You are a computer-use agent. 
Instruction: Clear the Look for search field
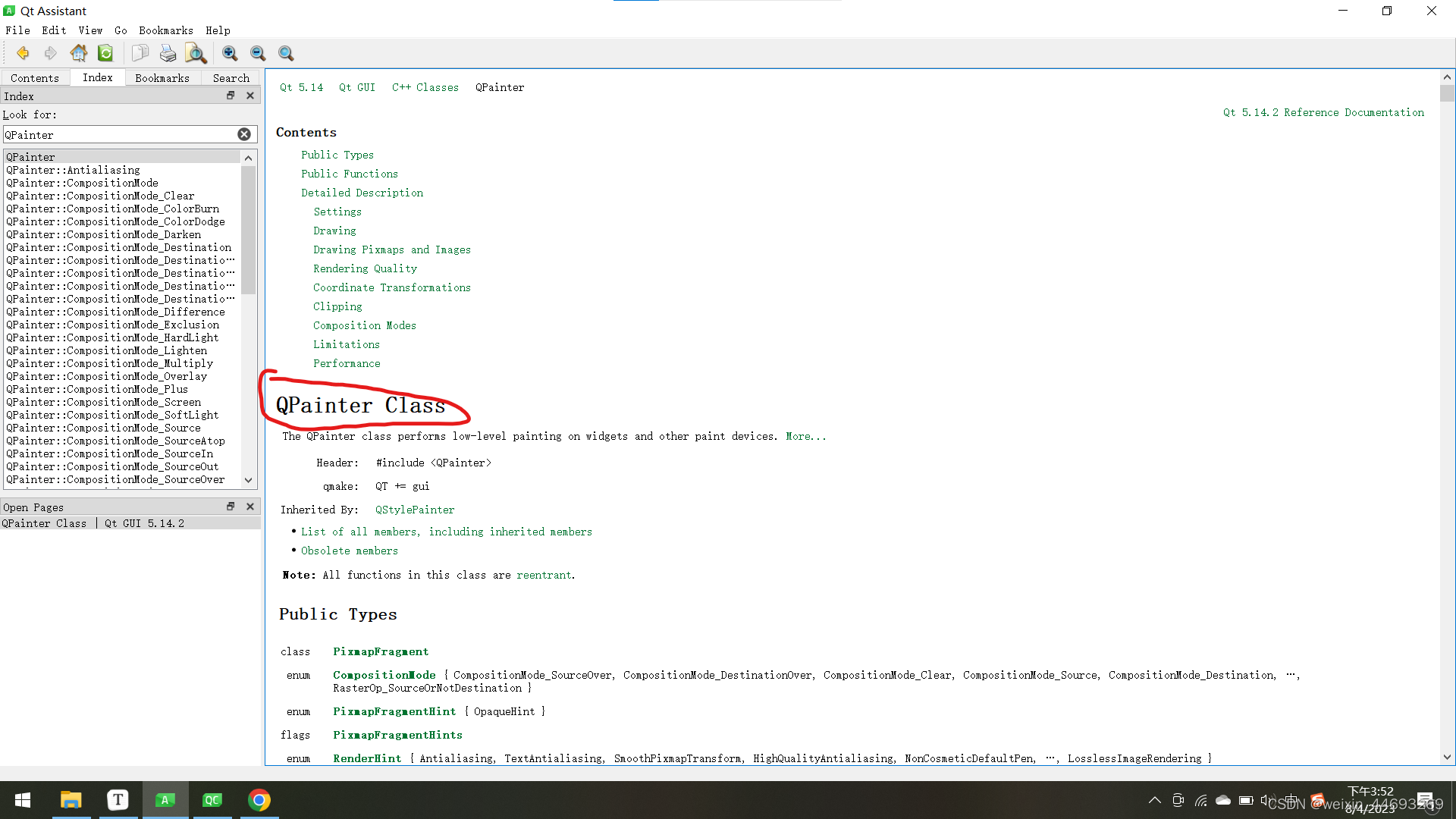pyautogui.click(x=244, y=134)
